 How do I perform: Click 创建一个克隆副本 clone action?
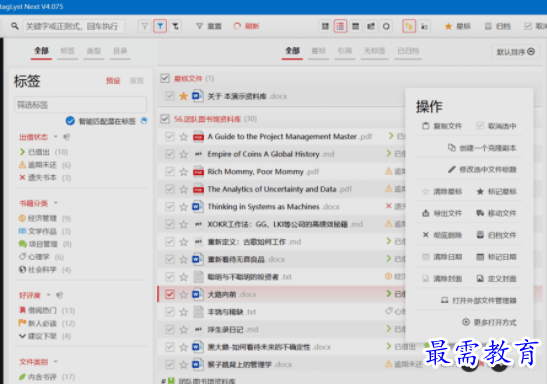(x=482, y=148)
